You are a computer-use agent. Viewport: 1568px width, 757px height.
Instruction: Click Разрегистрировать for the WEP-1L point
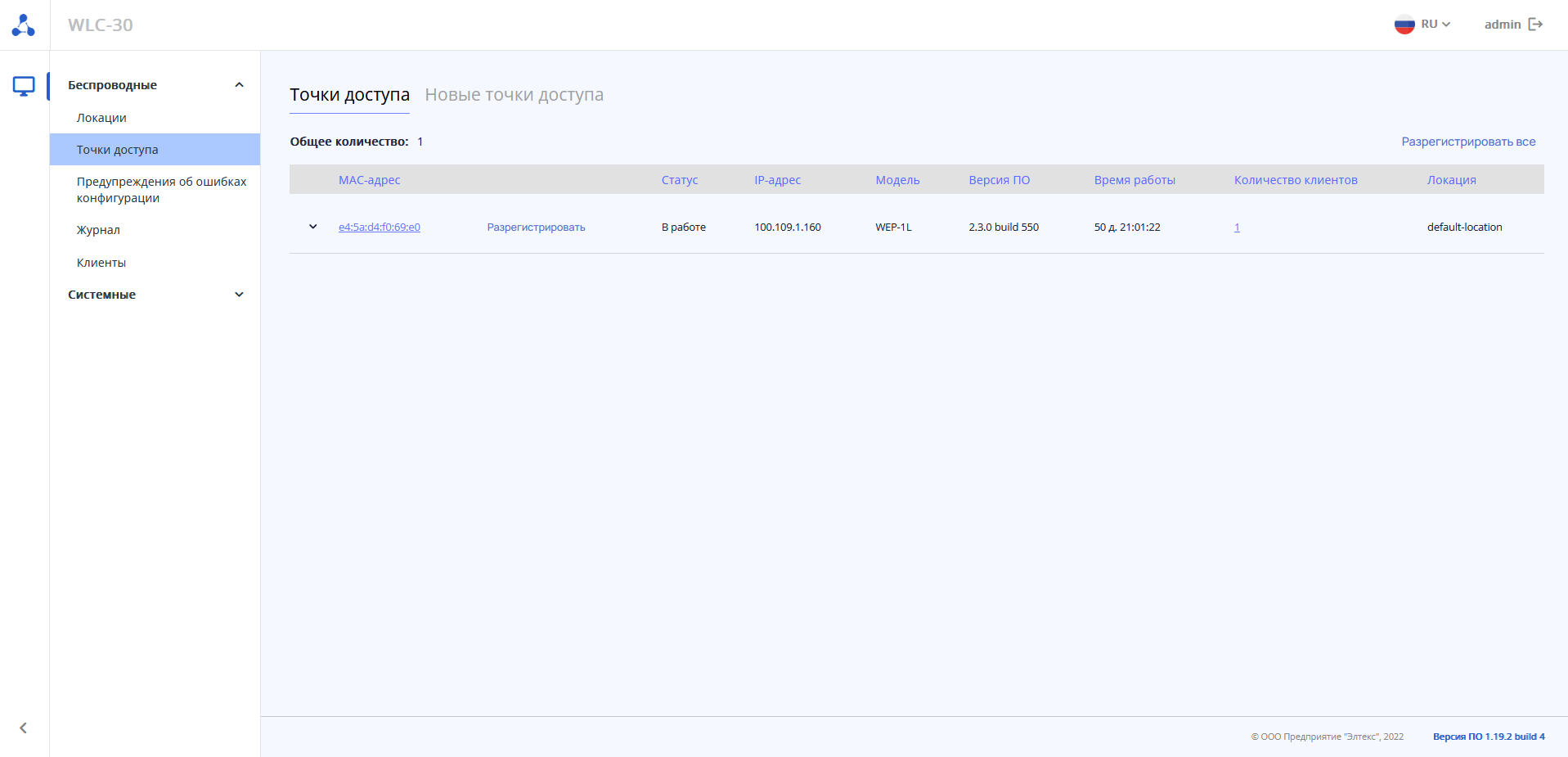tap(536, 228)
